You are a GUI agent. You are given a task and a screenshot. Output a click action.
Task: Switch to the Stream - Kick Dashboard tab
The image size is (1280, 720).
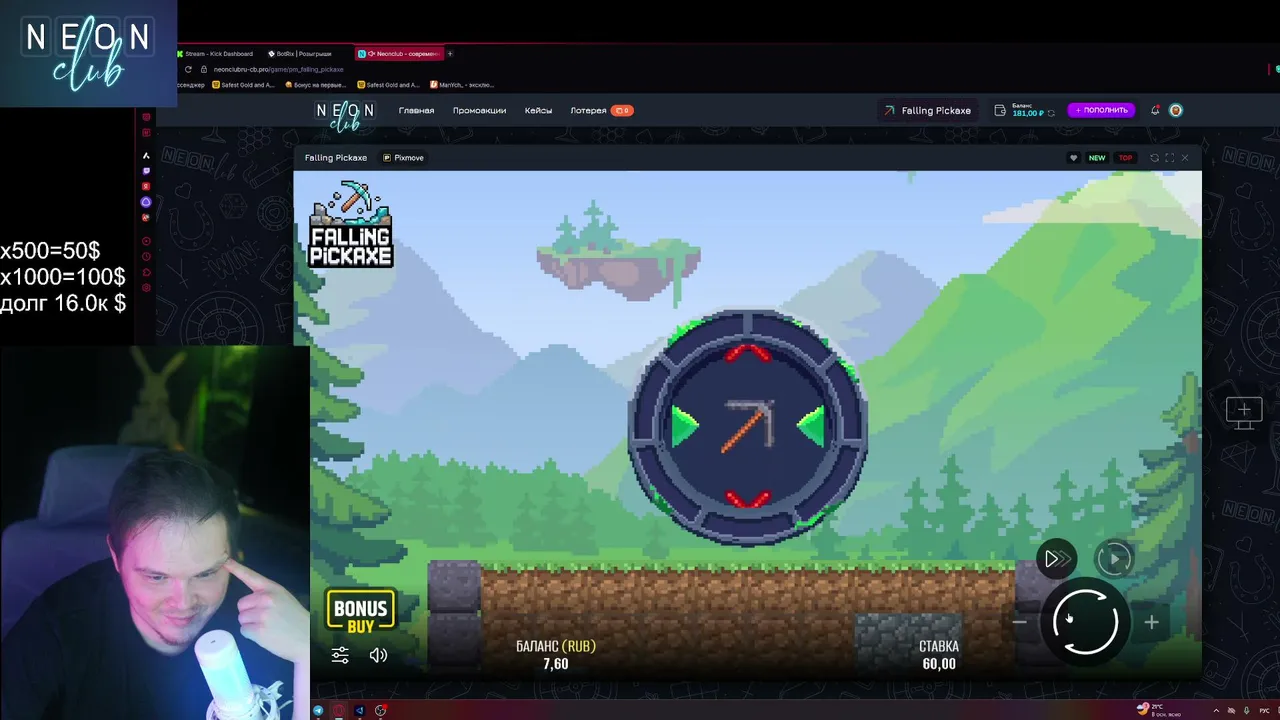pyautogui.click(x=216, y=54)
